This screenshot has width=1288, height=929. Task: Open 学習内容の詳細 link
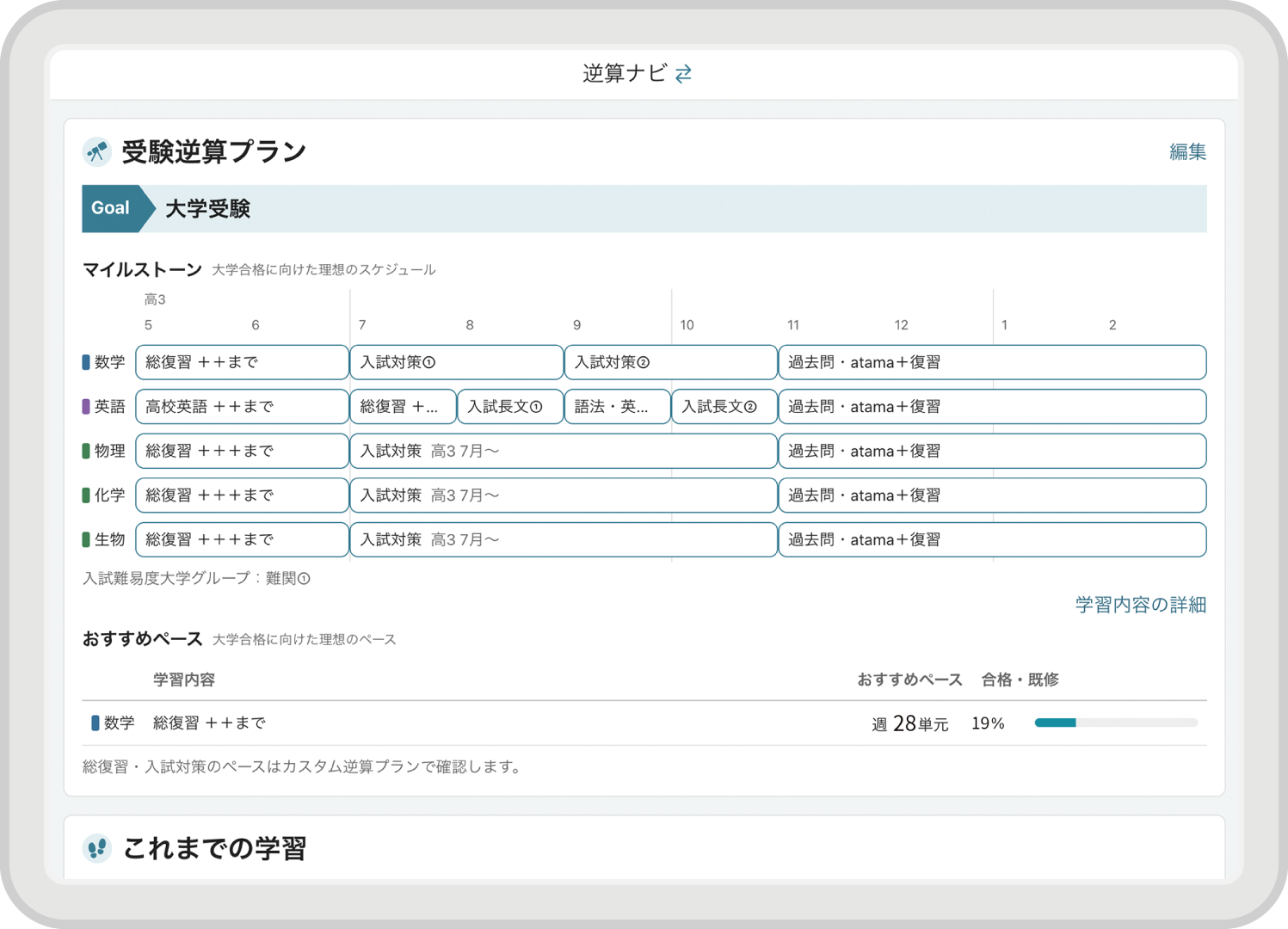1140,605
